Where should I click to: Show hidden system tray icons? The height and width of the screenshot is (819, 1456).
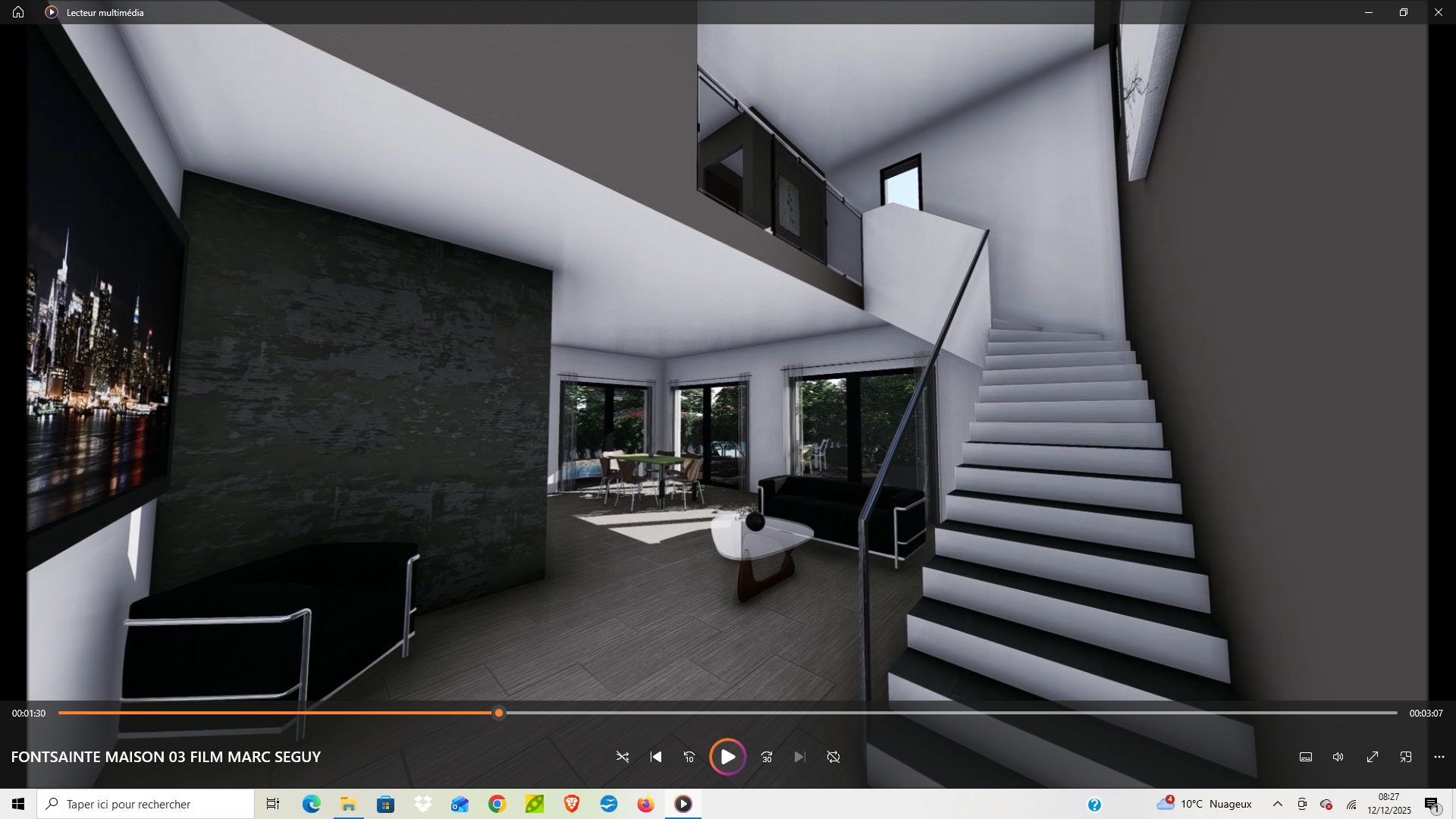pyautogui.click(x=1278, y=804)
